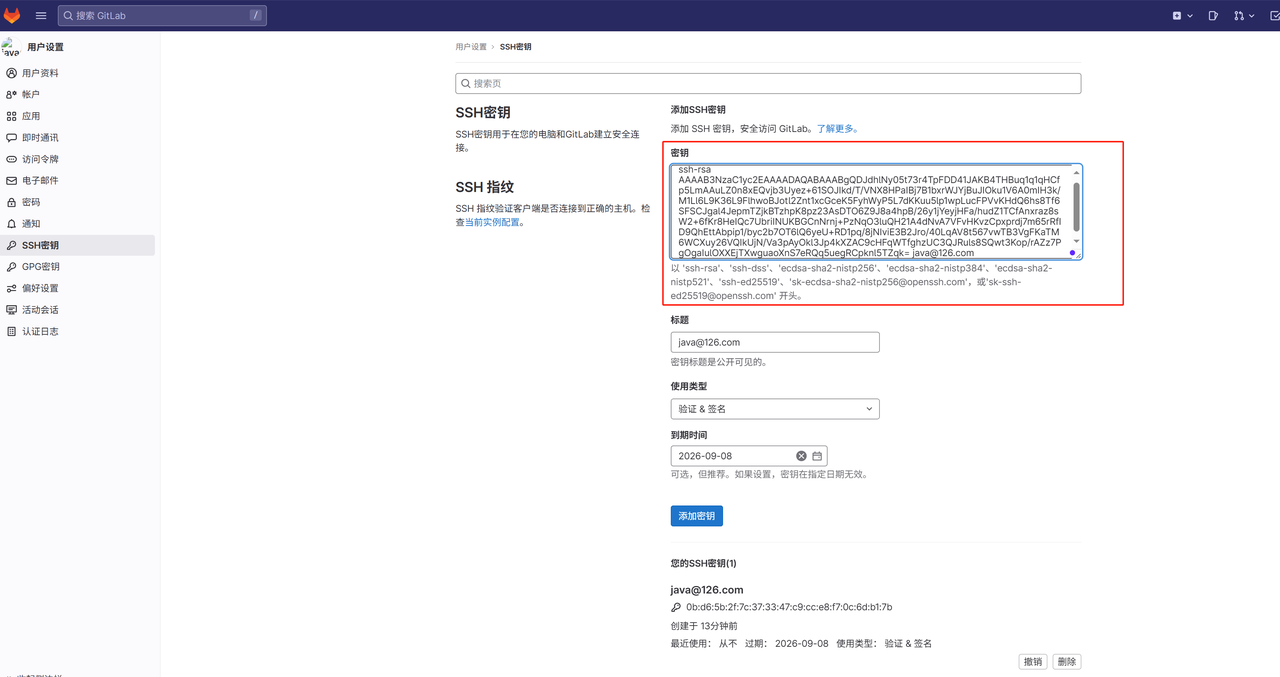Image resolution: width=1280 pixels, height=677 pixels.
Task: Open the issues icon in top bar
Action: (1212, 15)
